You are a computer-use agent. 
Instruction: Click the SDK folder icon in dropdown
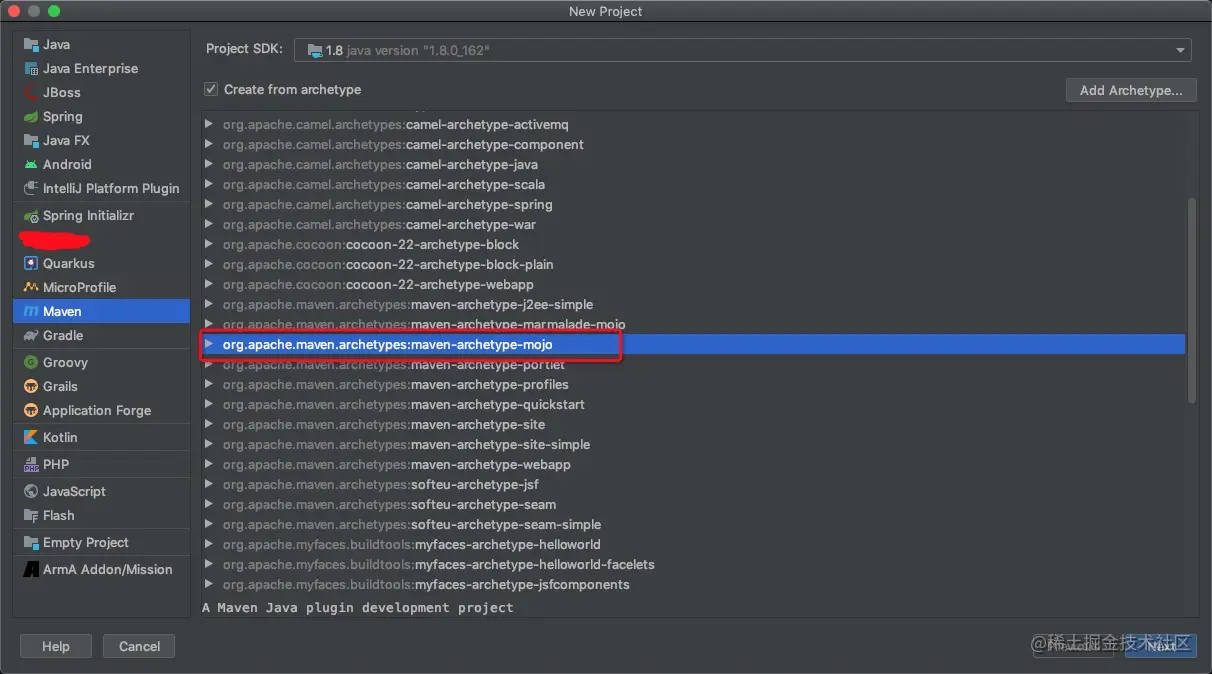coord(315,50)
